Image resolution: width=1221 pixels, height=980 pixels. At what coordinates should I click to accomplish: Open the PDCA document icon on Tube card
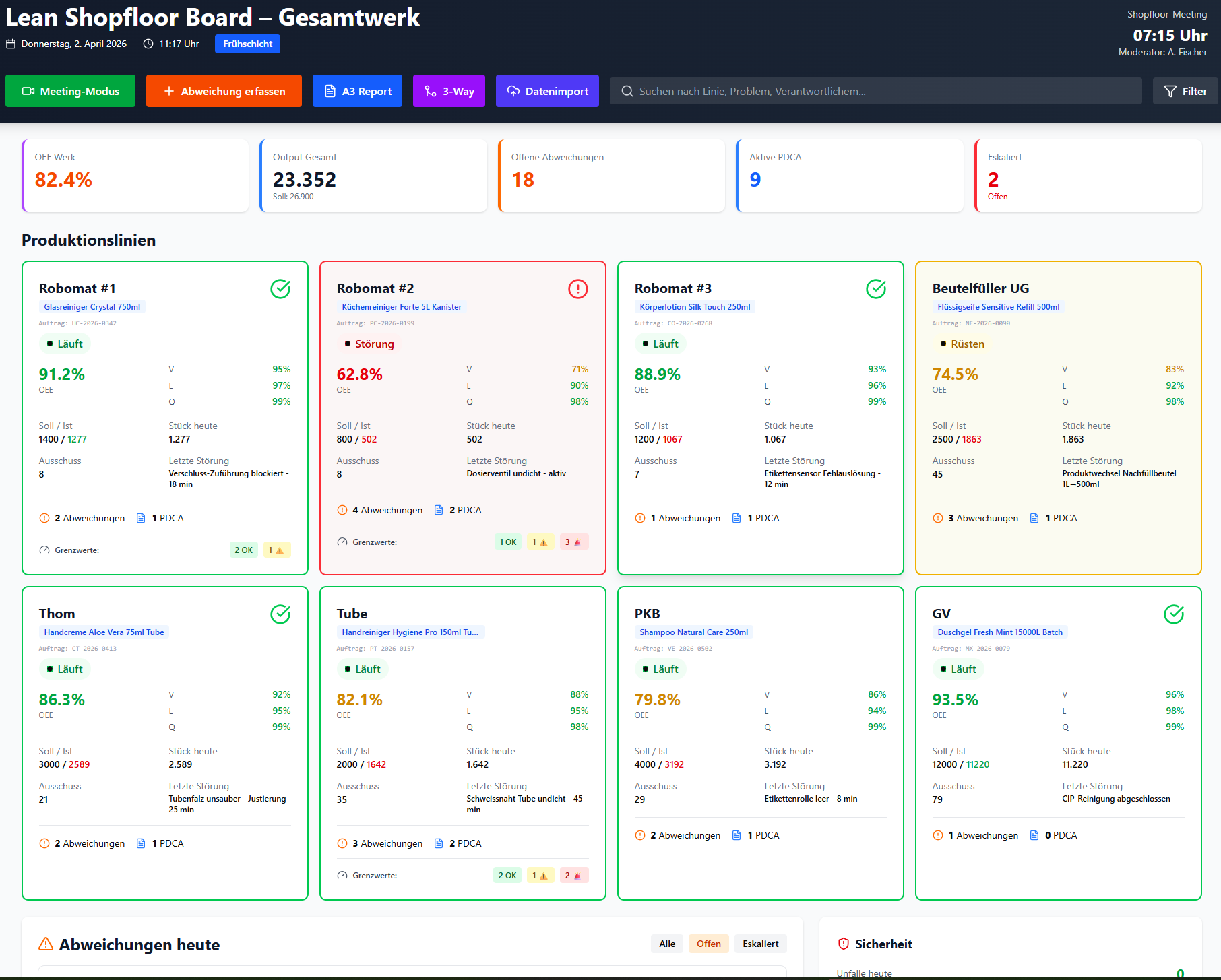439,843
